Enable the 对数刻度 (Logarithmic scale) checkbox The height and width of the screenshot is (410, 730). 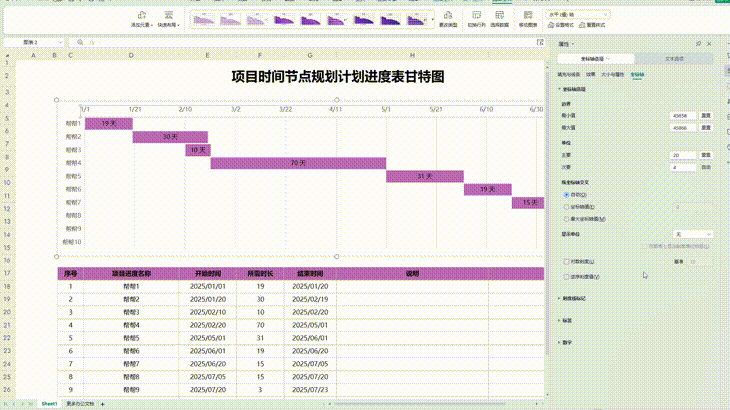pyautogui.click(x=566, y=261)
